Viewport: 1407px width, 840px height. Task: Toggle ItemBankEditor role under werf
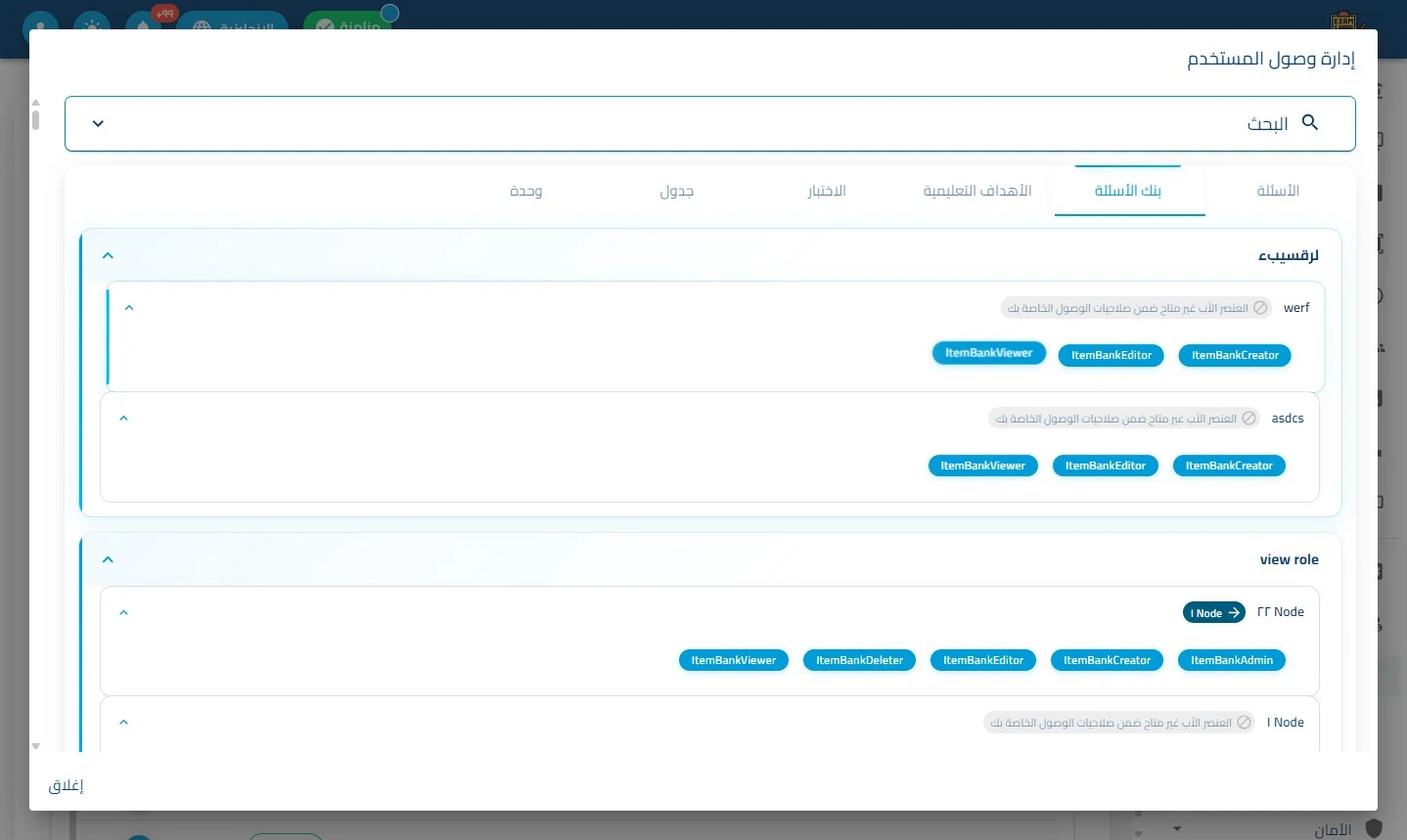coord(1112,356)
